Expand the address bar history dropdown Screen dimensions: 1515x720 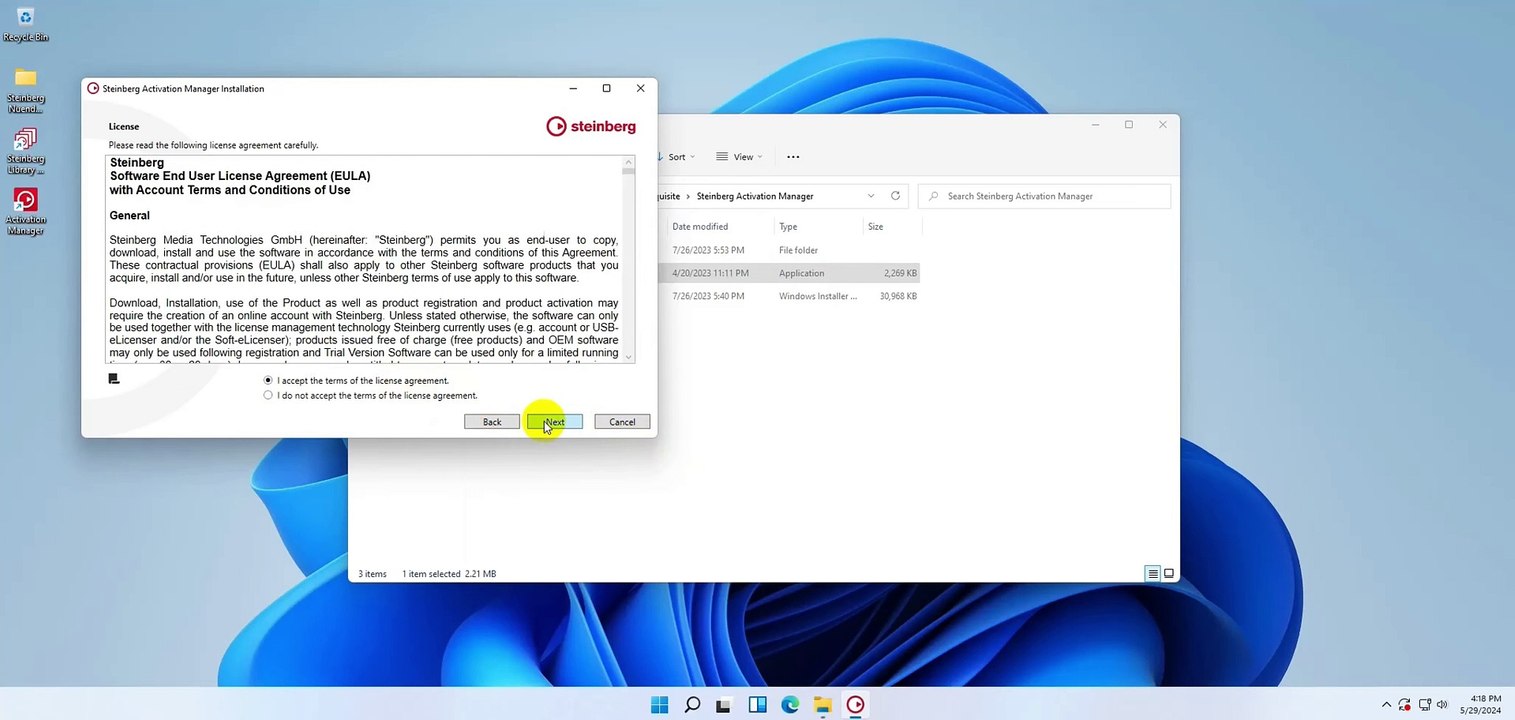tap(871, 196)
